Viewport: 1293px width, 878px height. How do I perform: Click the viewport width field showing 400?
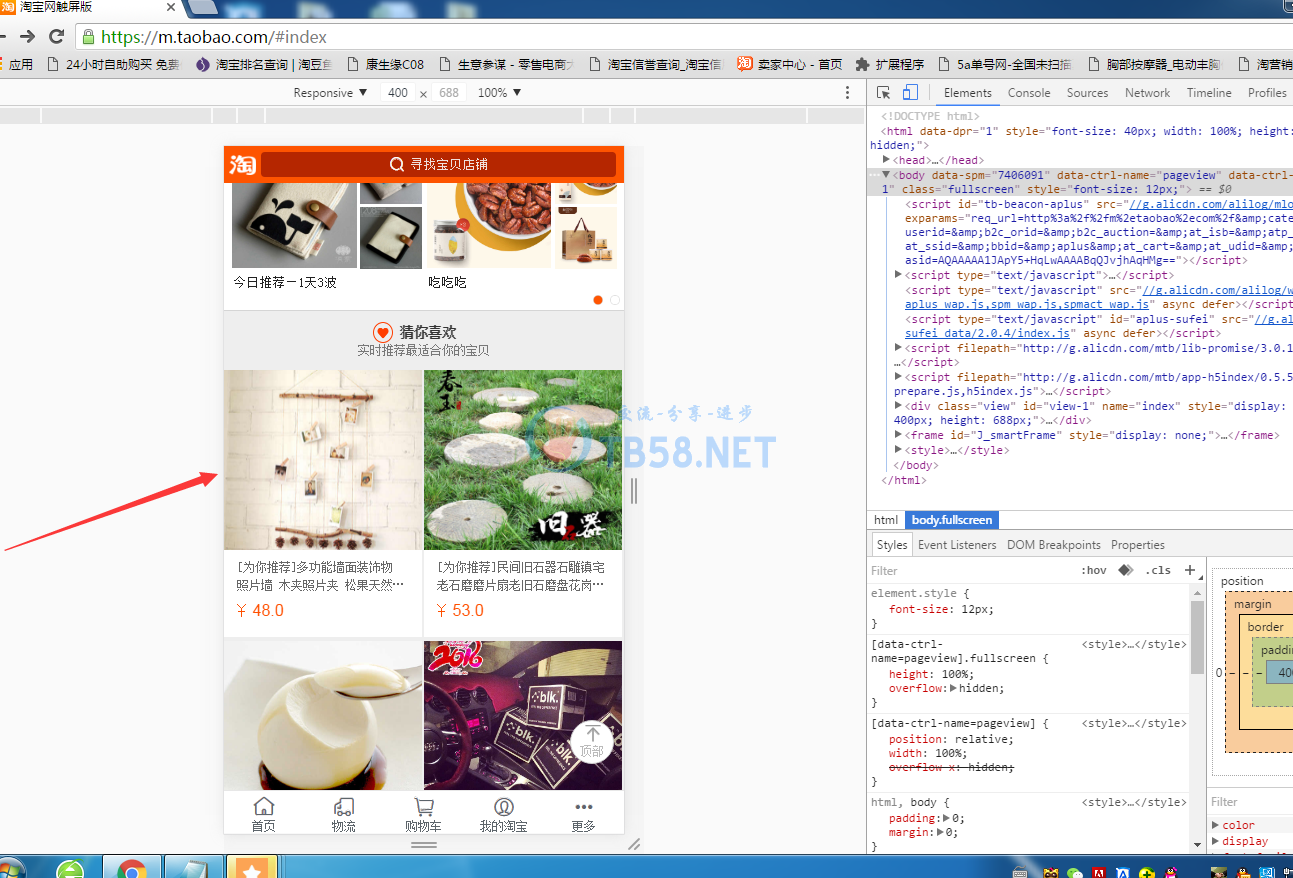point(398,93)
